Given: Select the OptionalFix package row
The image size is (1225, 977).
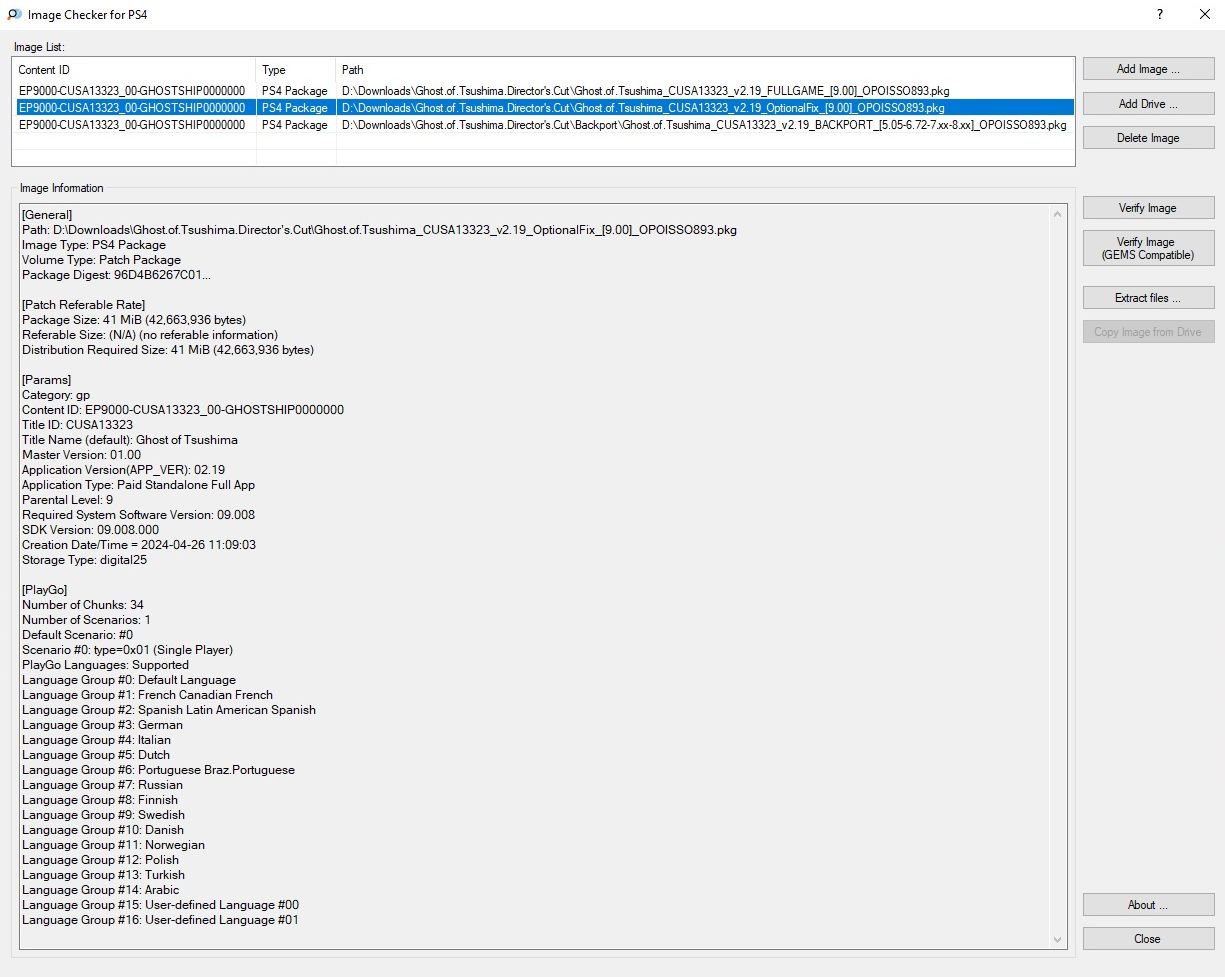Looking at the screenshot, I should point(544,107).
